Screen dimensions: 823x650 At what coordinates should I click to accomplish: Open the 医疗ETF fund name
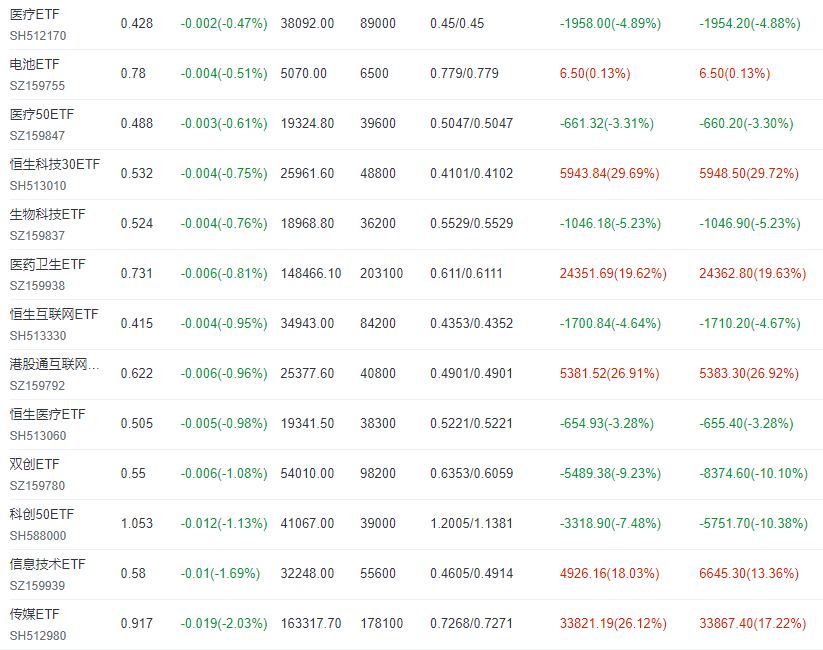(35, 14)
